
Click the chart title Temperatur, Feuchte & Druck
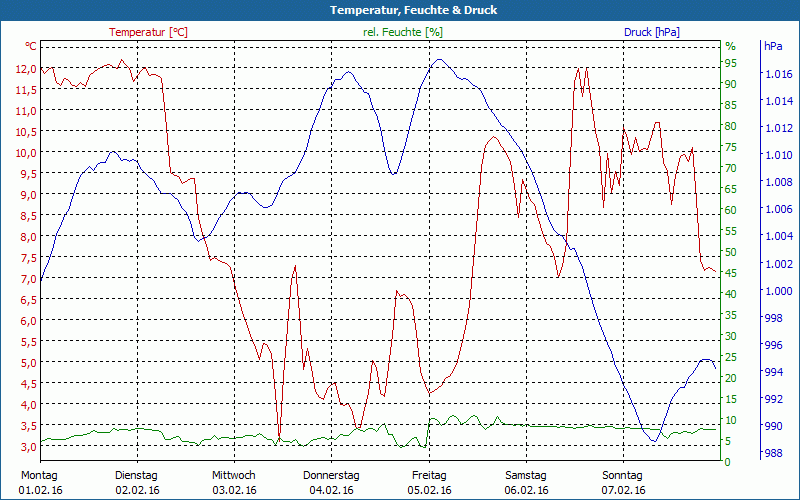[400, 10]
